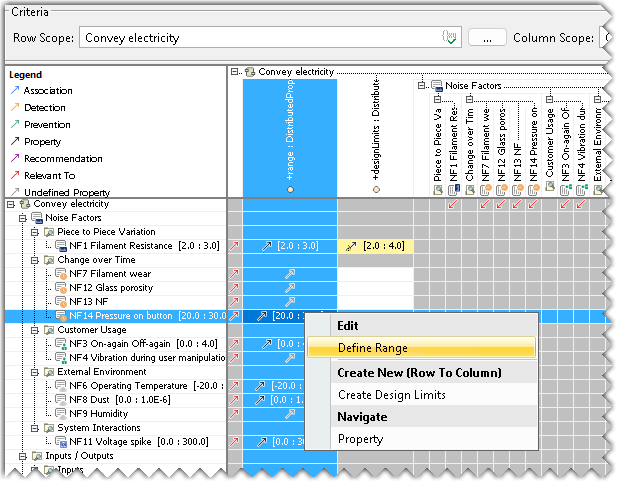Click the check icon in Row Scope field
Image resolution: width=617 pixels, height=483 pixels.
coord(449,37)
